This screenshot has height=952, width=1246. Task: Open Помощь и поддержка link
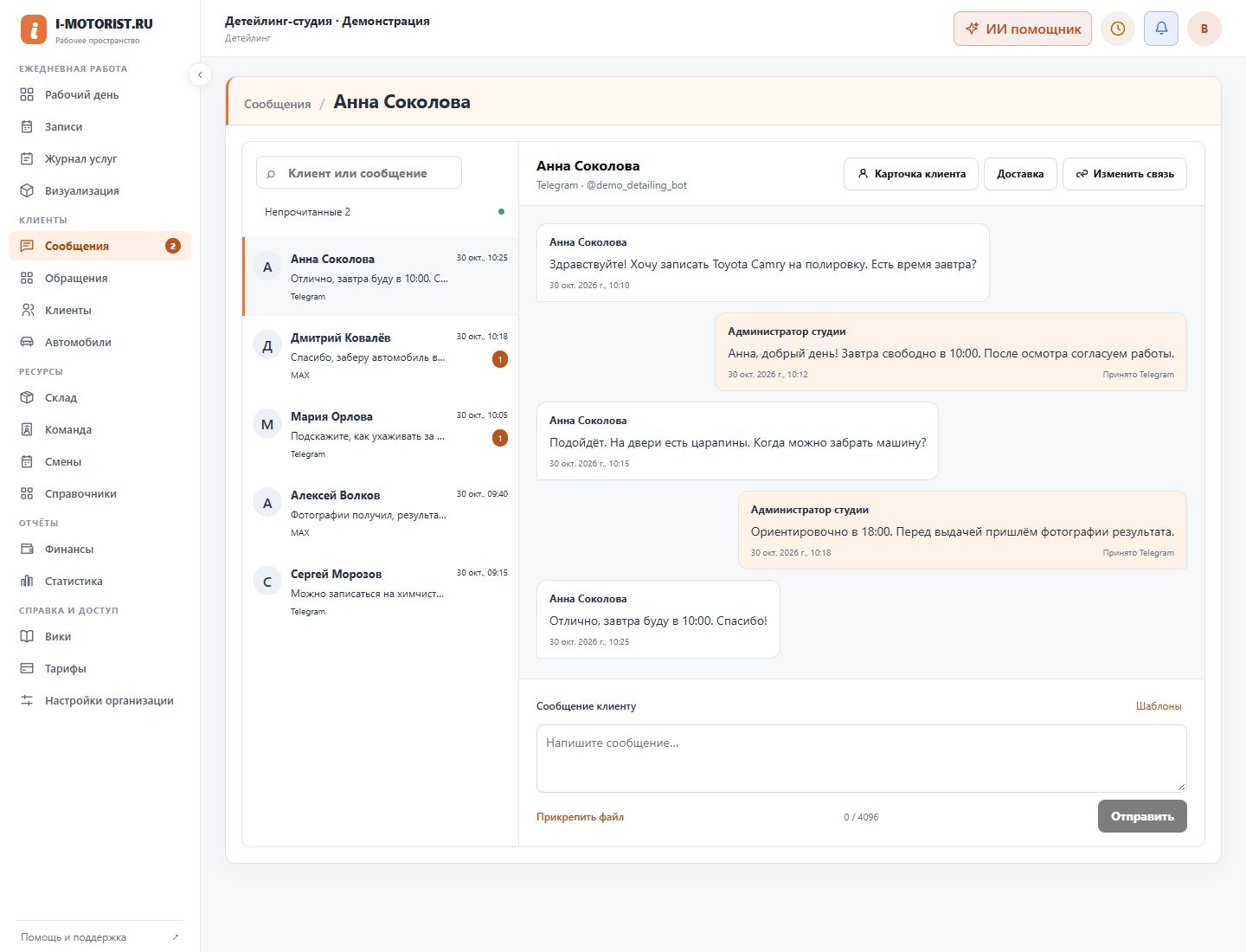[x=100, y=936]
